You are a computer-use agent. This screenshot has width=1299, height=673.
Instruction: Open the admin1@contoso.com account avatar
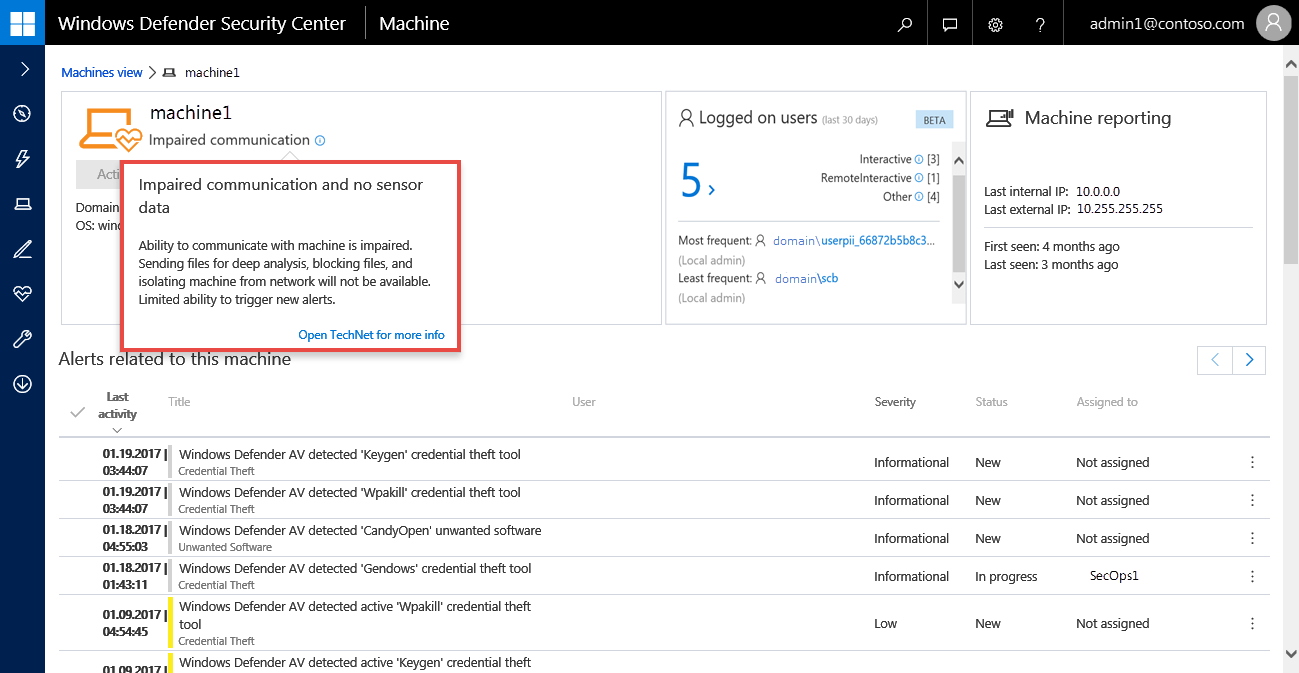[x=1273, y=23]
